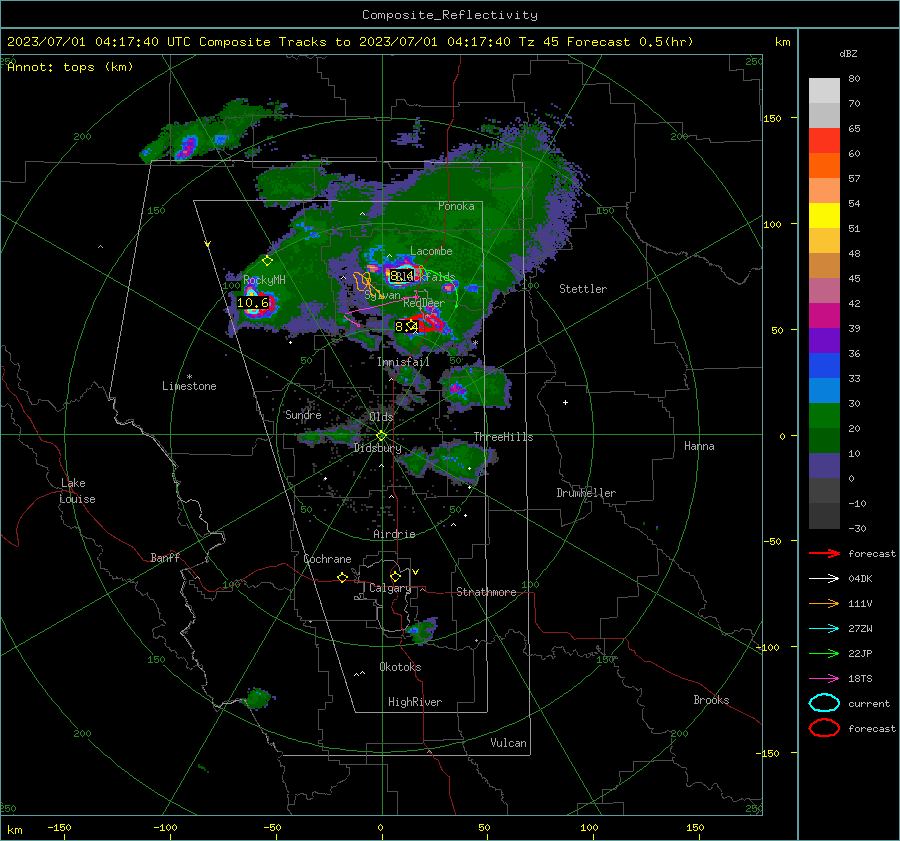Click the white plus marker west of Hanna
This screenshot has width=900, height=841.
pyautogui.click(x=565, y=402)
